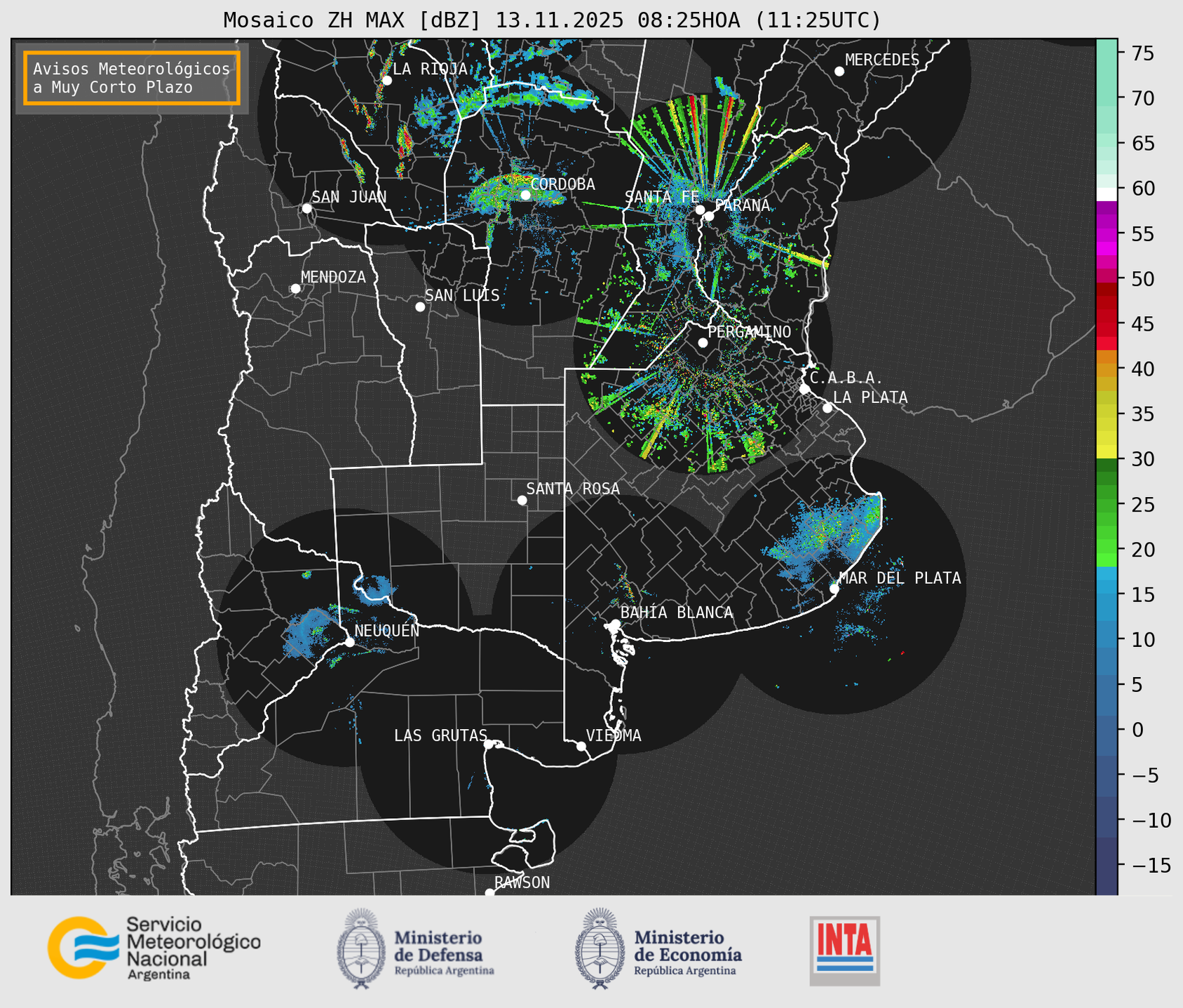Select the Paraná city marker
The image size is (1183, 1008).
[x=709, y=216]
